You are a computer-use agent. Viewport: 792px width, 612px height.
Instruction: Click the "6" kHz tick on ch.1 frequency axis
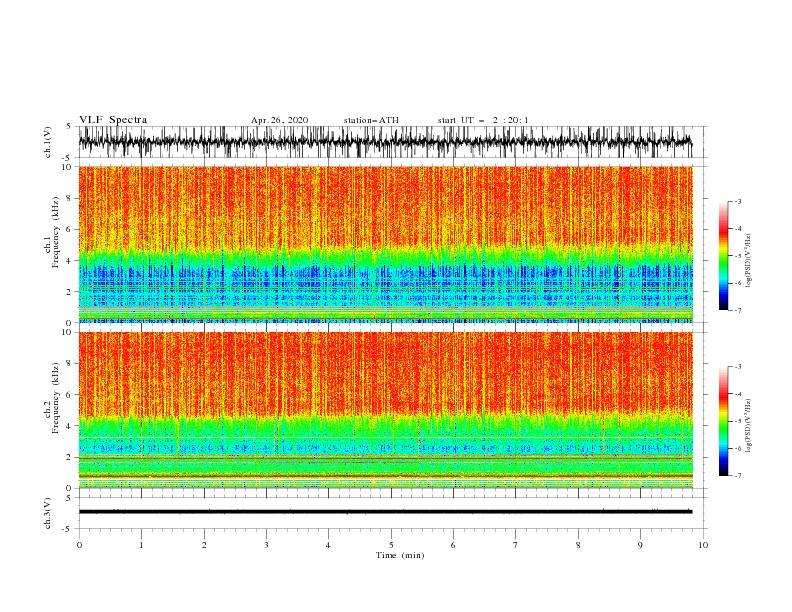click(69, 229)
